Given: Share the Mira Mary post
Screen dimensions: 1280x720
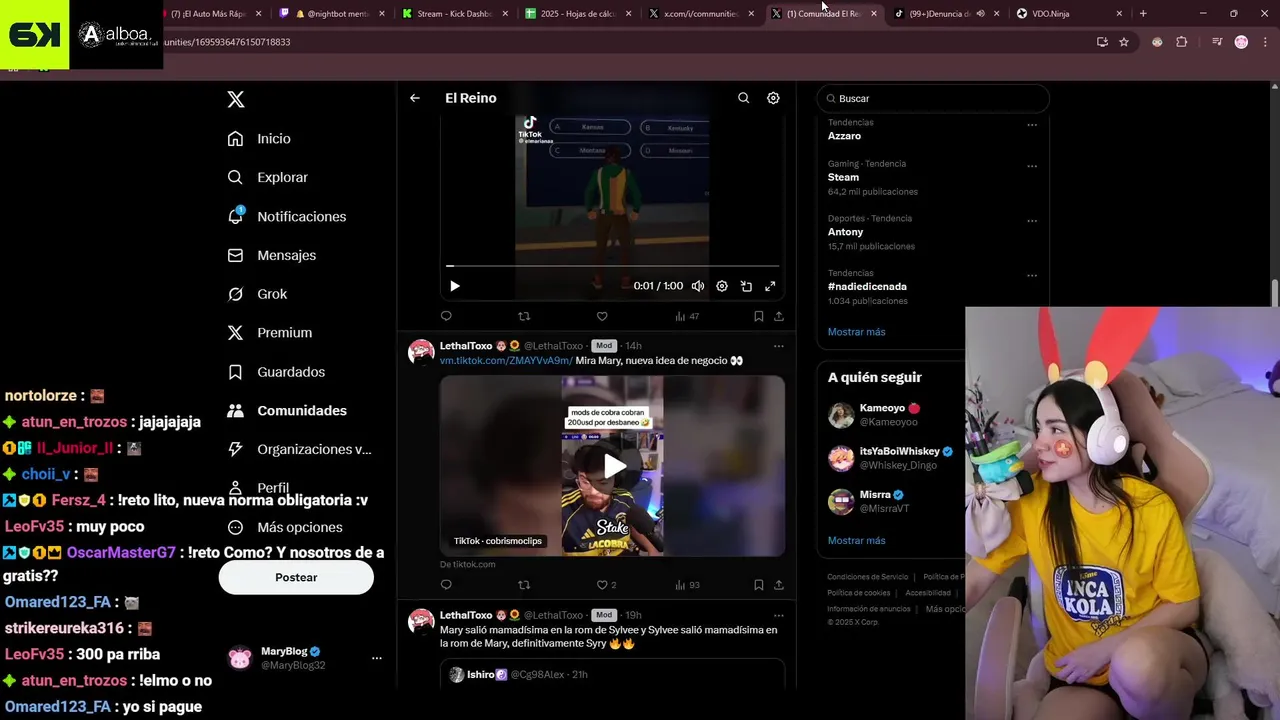Looking at the screenshot, I should [x=779, y=585].
